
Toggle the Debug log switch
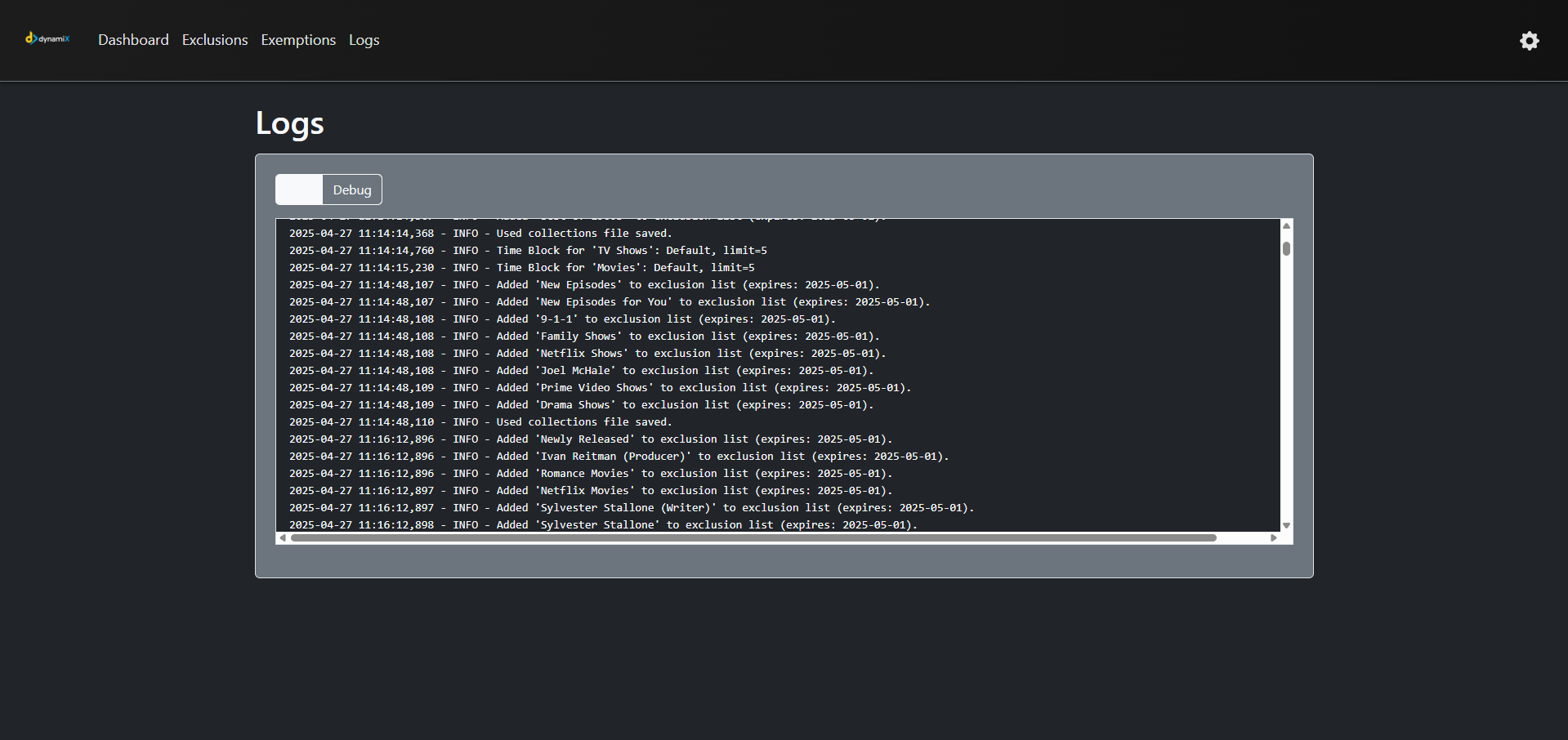pyautogui.click(x=299, y=189)
